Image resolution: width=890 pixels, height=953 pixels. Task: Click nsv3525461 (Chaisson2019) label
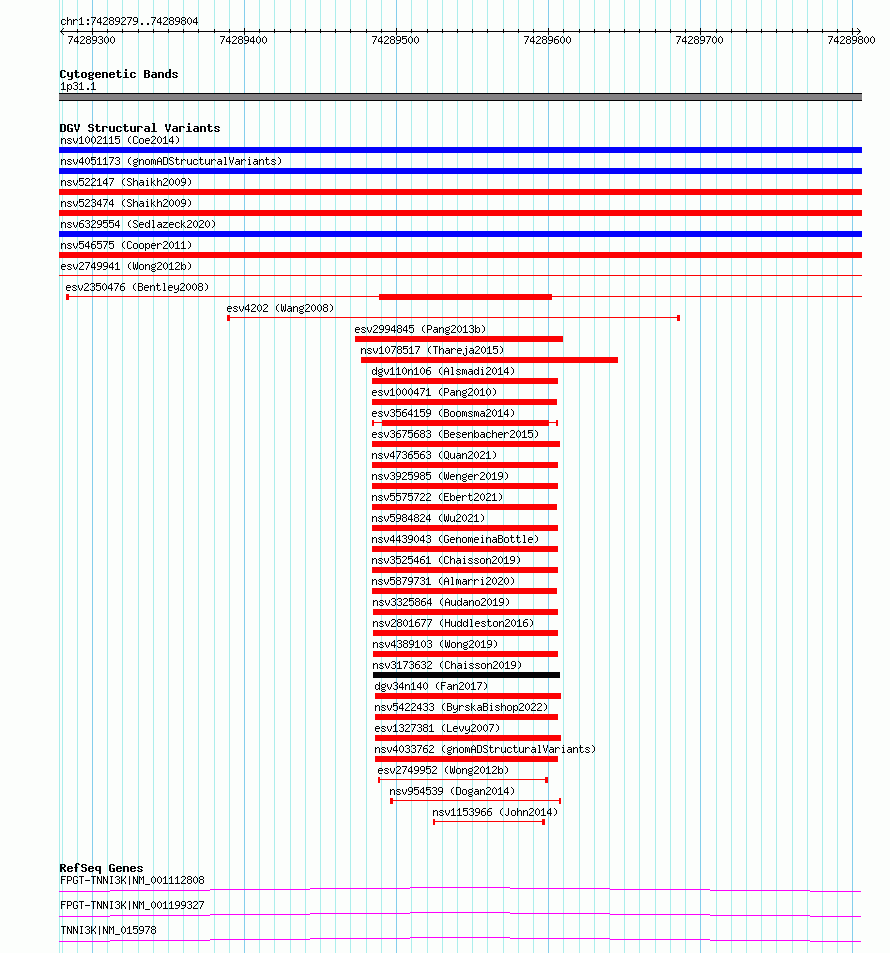click(x=446, y=560)
